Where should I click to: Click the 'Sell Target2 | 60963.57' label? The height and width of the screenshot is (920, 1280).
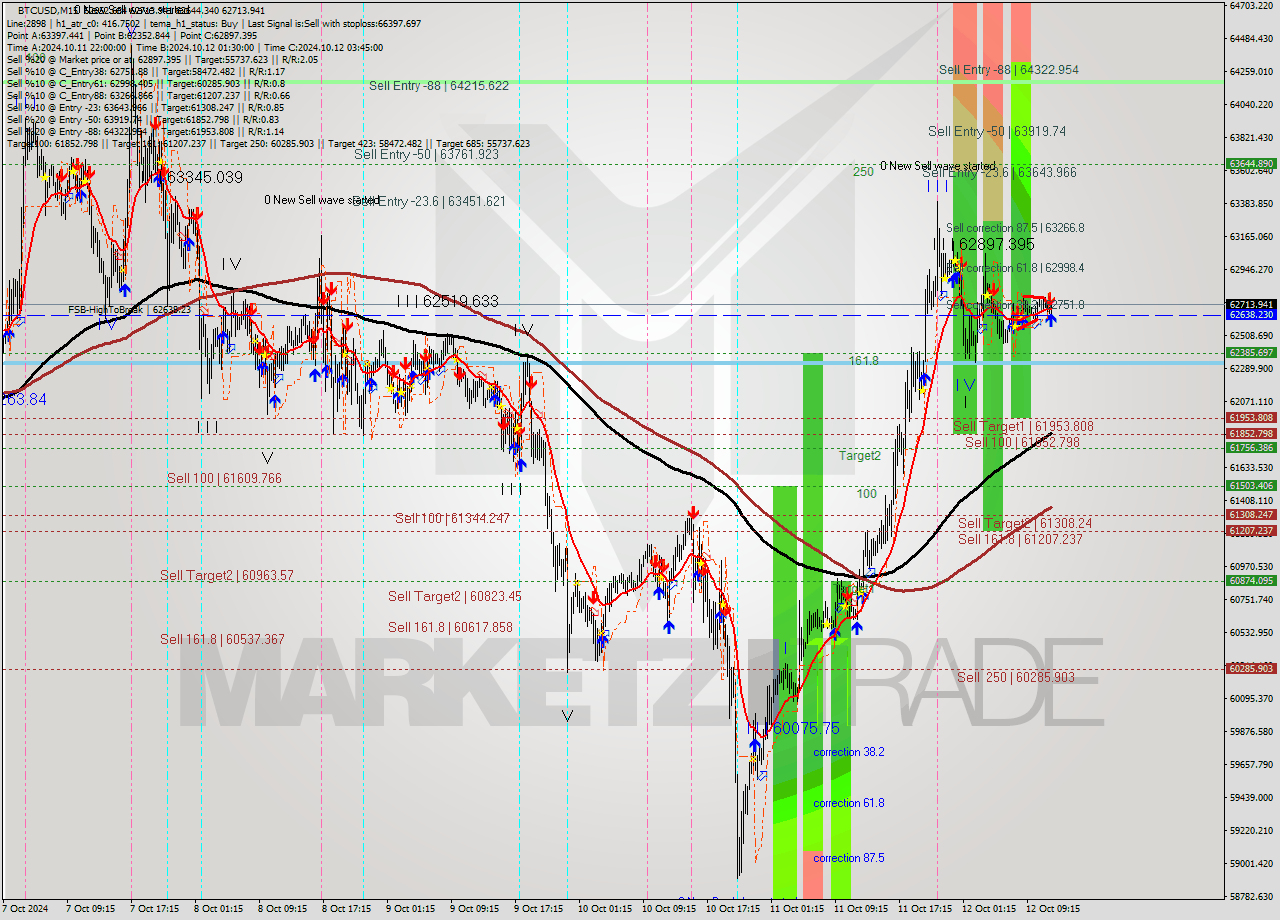(x=227, y=576)
